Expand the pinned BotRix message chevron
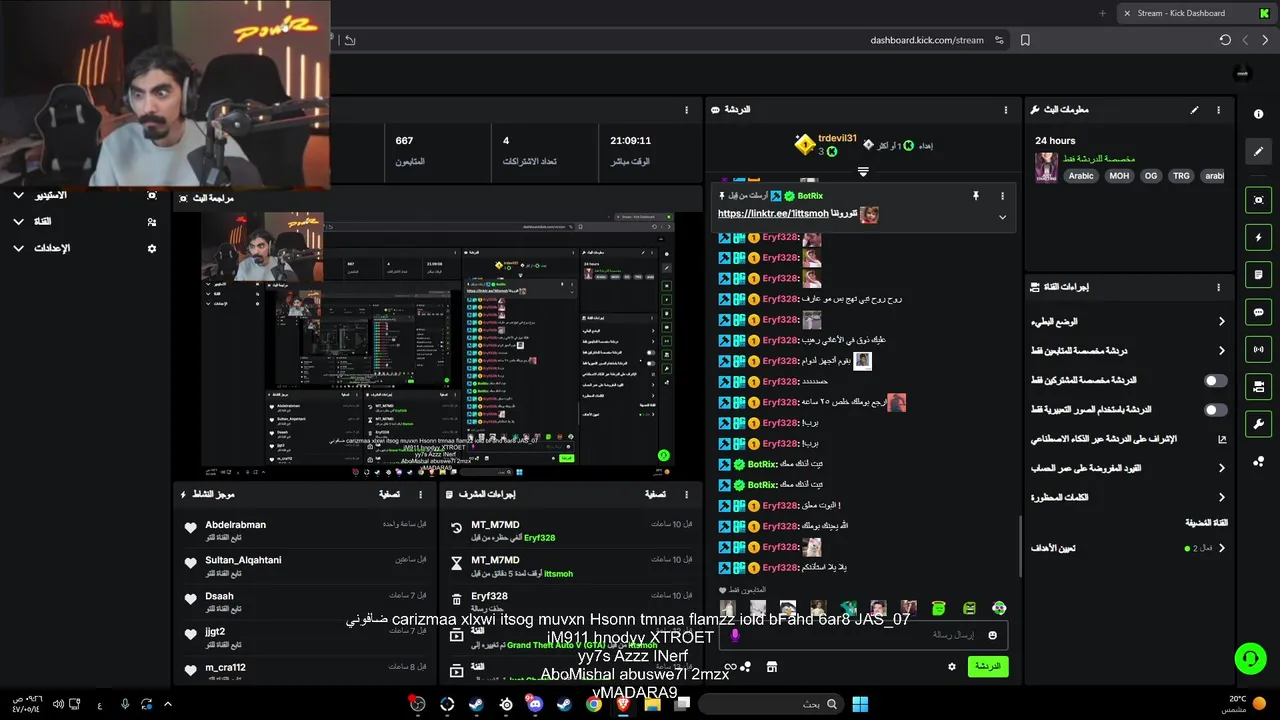Screen dimensions: 1280x720 point(1002,217)
